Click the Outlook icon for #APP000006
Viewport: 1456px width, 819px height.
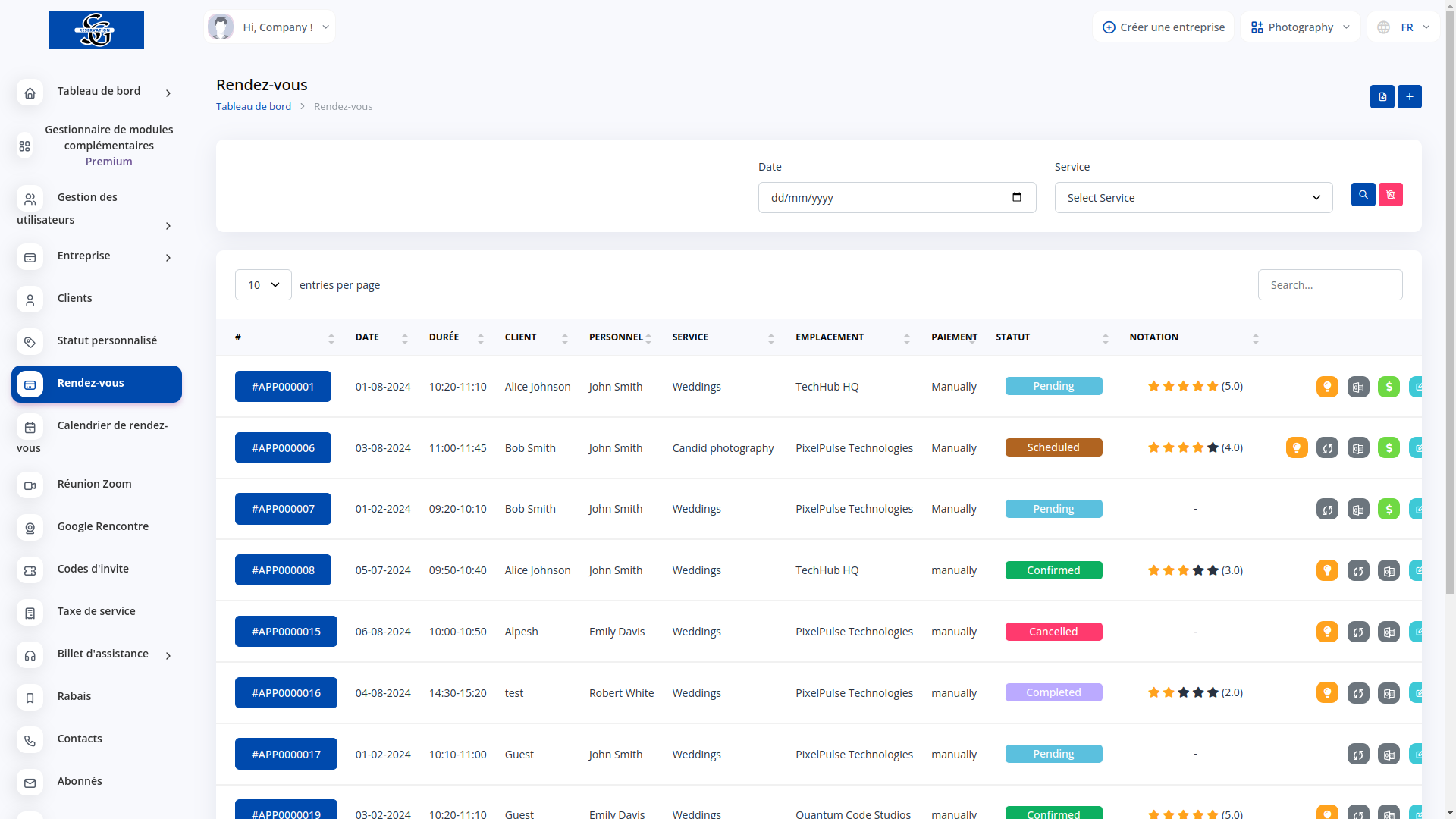coord(1358,448)
